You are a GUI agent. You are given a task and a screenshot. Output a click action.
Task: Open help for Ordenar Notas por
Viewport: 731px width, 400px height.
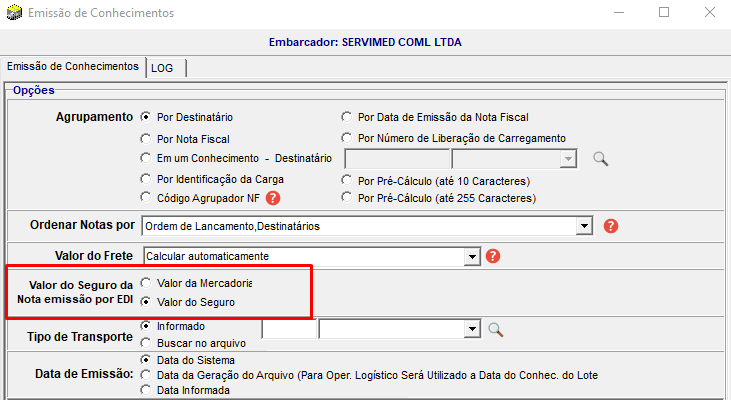(x=611, y=226)
